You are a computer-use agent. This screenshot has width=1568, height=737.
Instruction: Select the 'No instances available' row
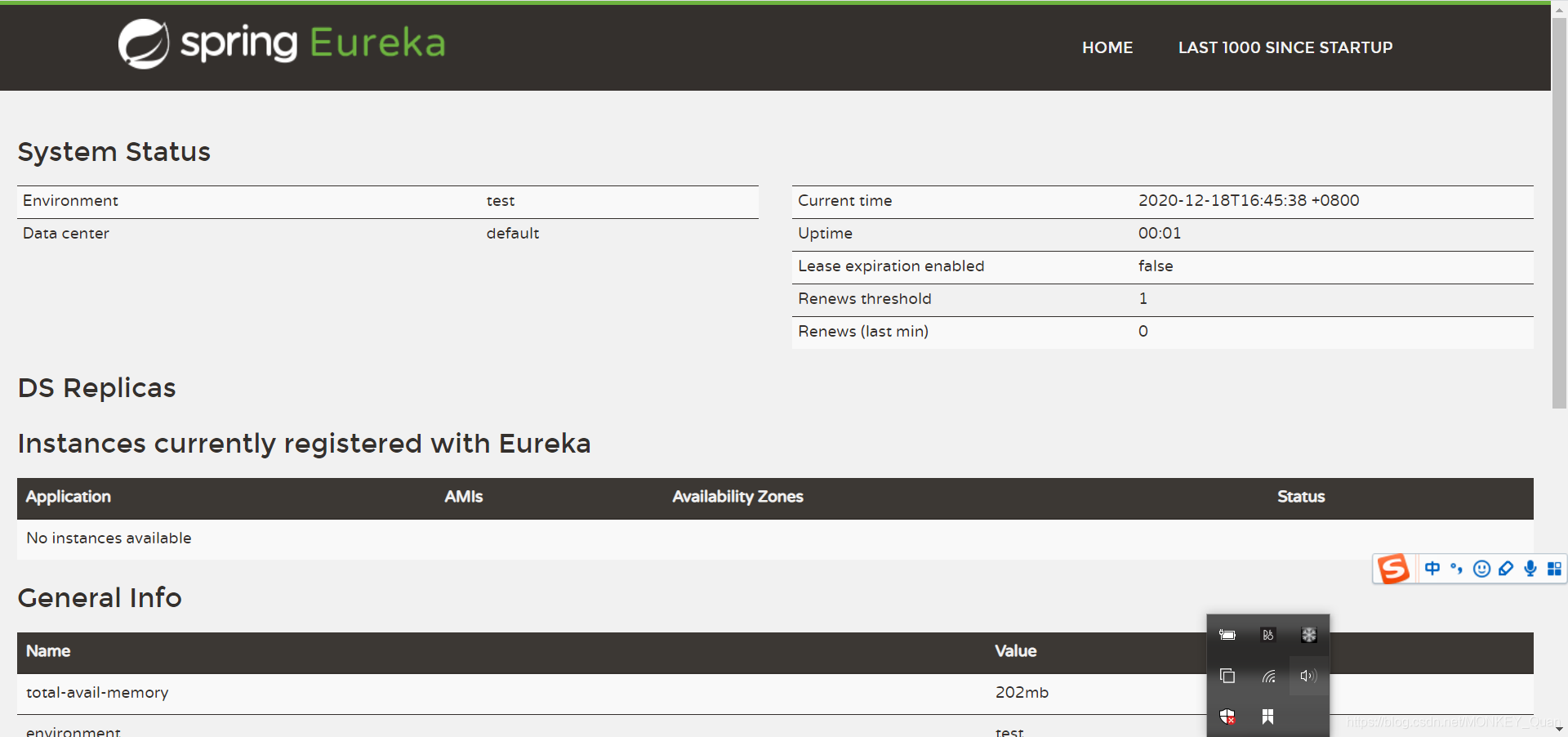pos(775,538)
